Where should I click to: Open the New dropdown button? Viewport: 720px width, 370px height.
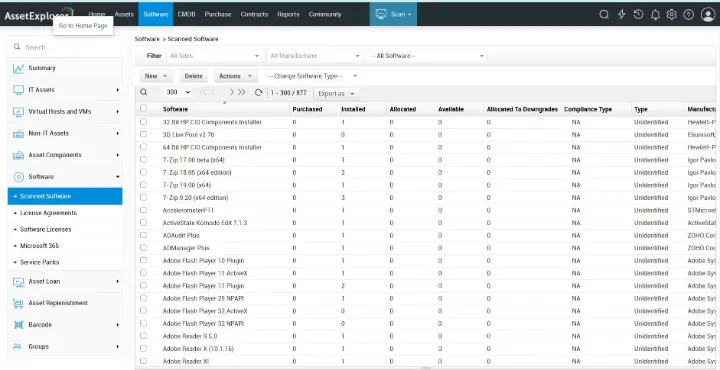click(x=156, y=76)
